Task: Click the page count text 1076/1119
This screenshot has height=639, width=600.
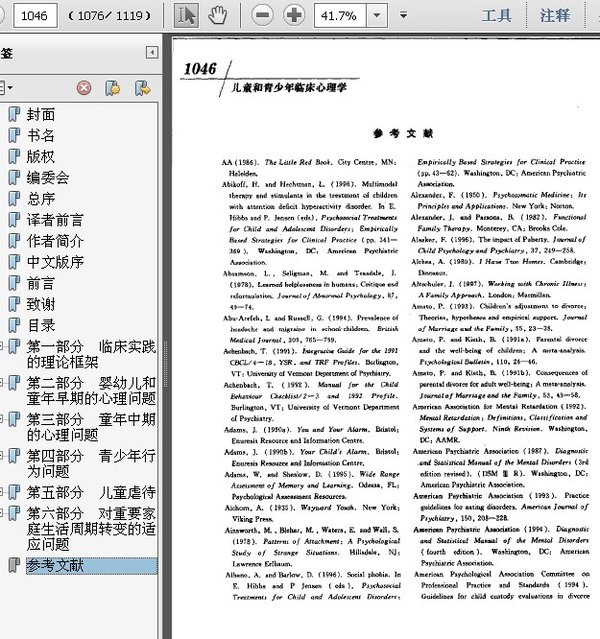Action: 109,16
